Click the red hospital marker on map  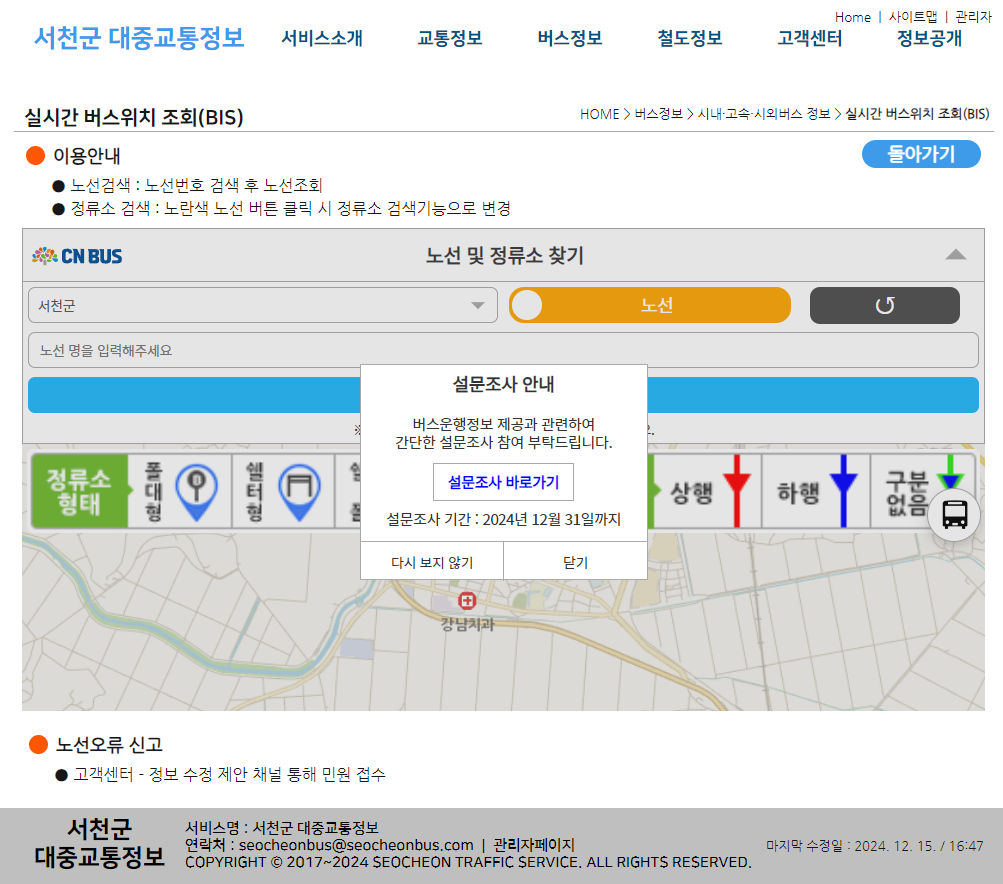click(466, 600)
